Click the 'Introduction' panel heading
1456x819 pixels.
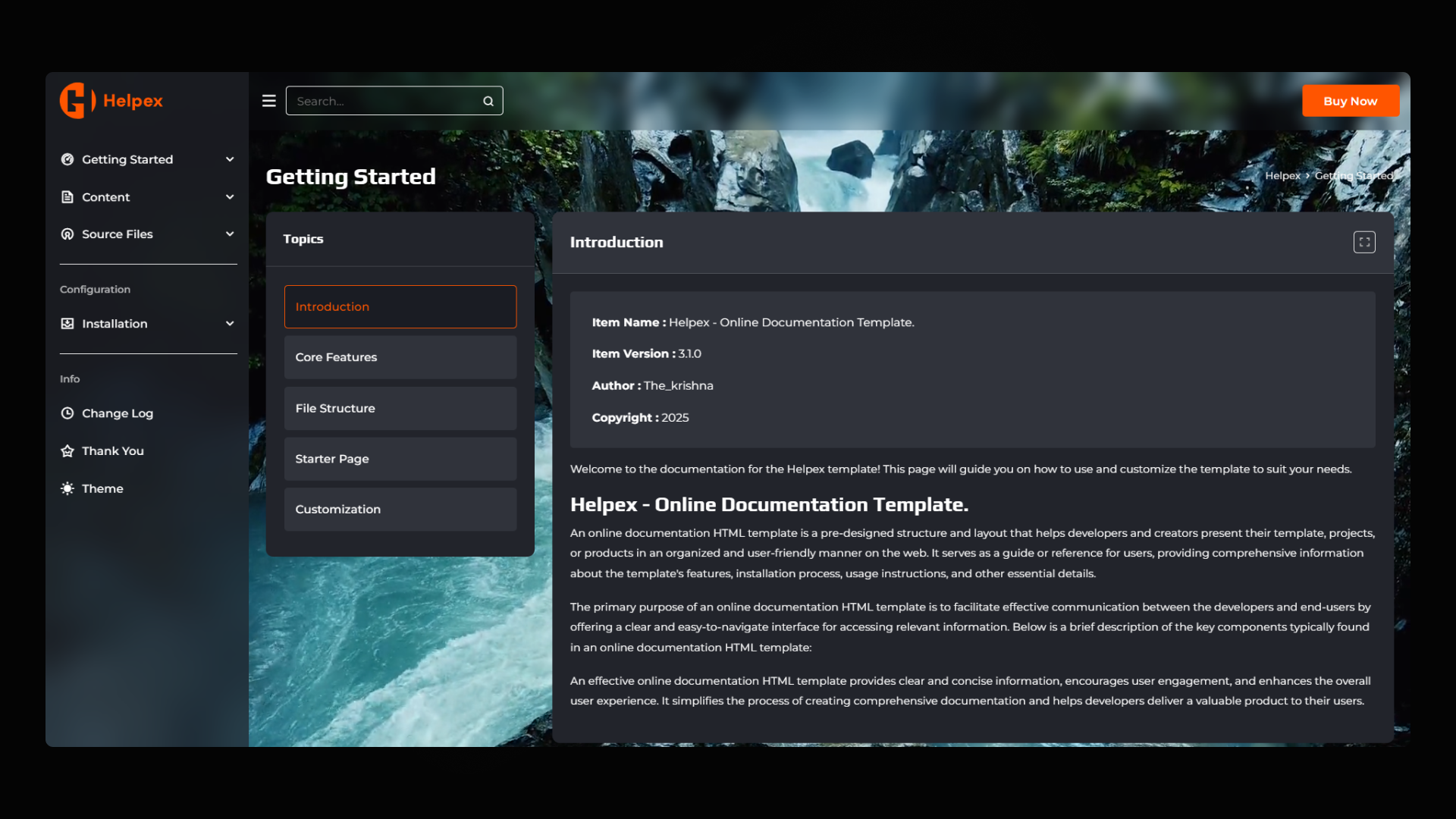click(617, 243)
